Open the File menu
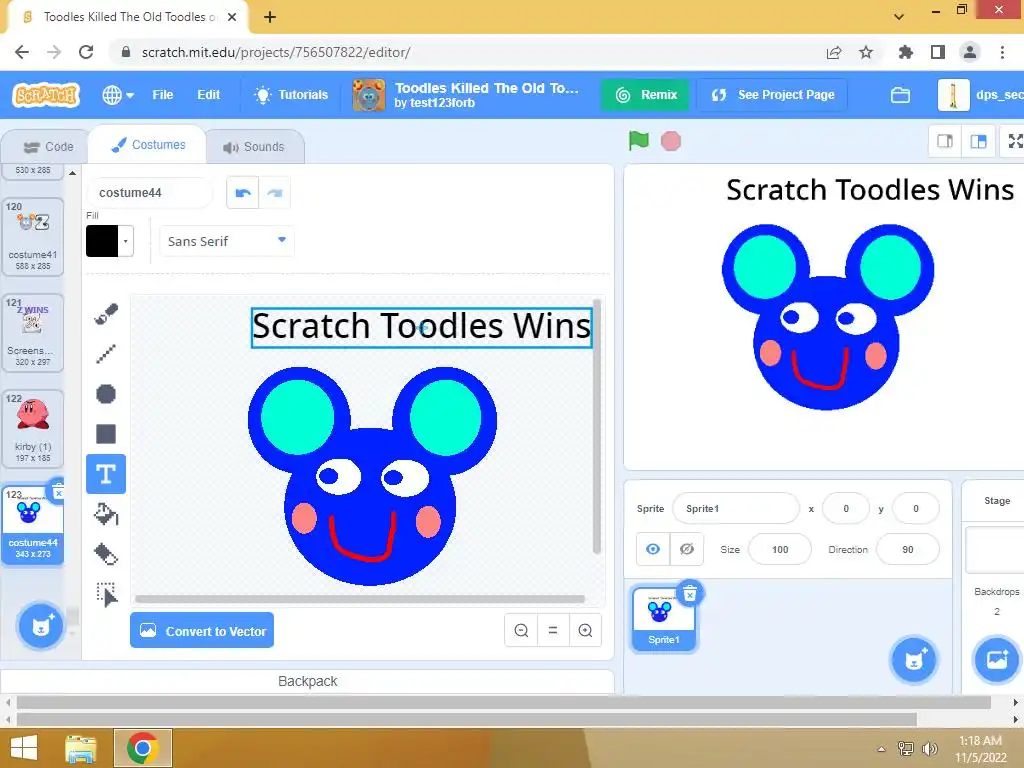This screenshot has height=768, width=1024. point(163,95)
